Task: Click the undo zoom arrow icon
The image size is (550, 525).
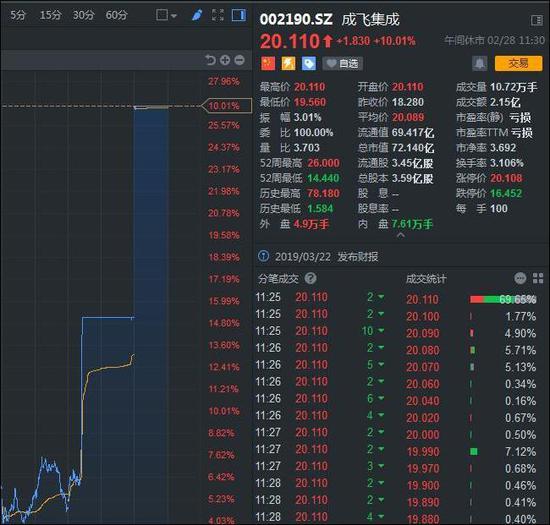Action: coord(210,60)
